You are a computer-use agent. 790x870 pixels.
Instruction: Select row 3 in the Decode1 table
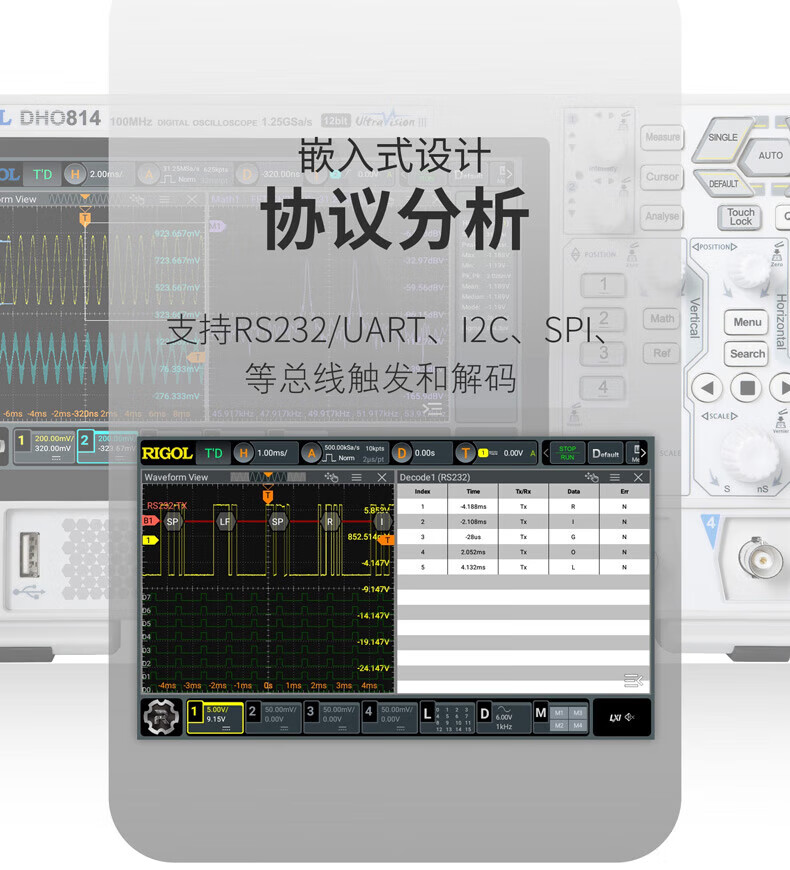[x=523, y=536]
